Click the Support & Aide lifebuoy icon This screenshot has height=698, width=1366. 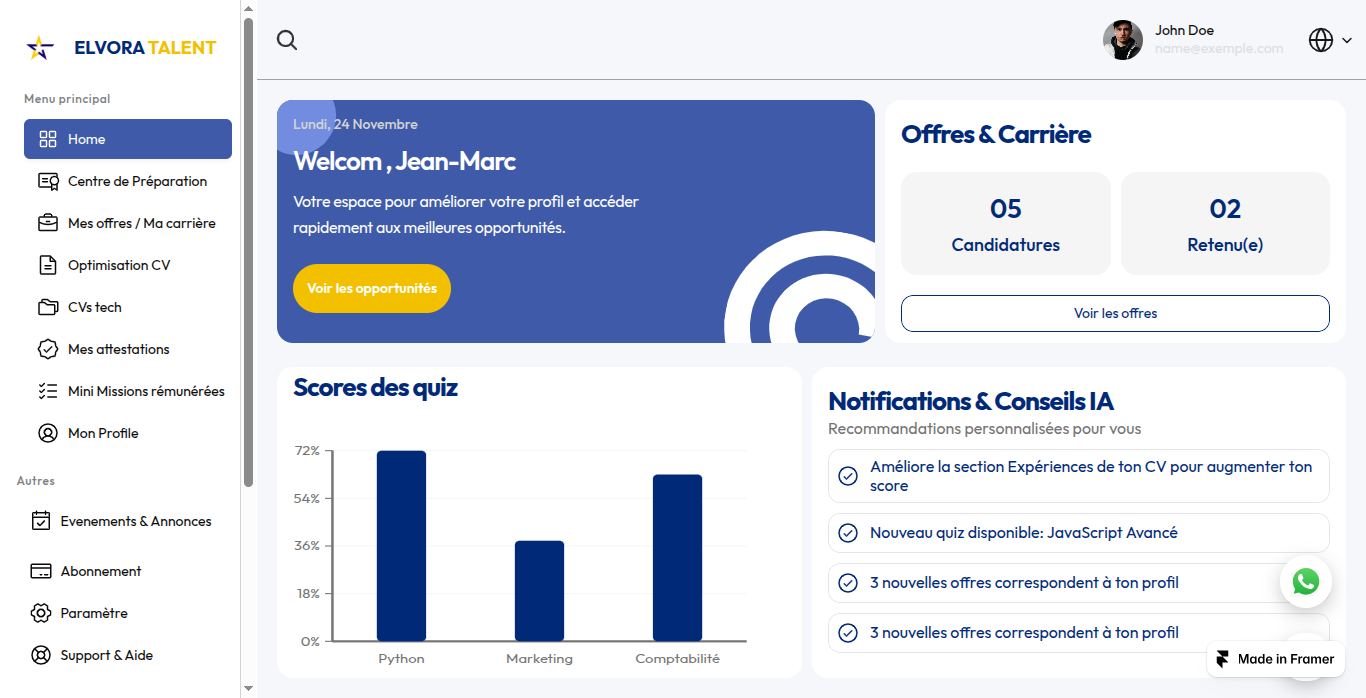tap(41, 655)
